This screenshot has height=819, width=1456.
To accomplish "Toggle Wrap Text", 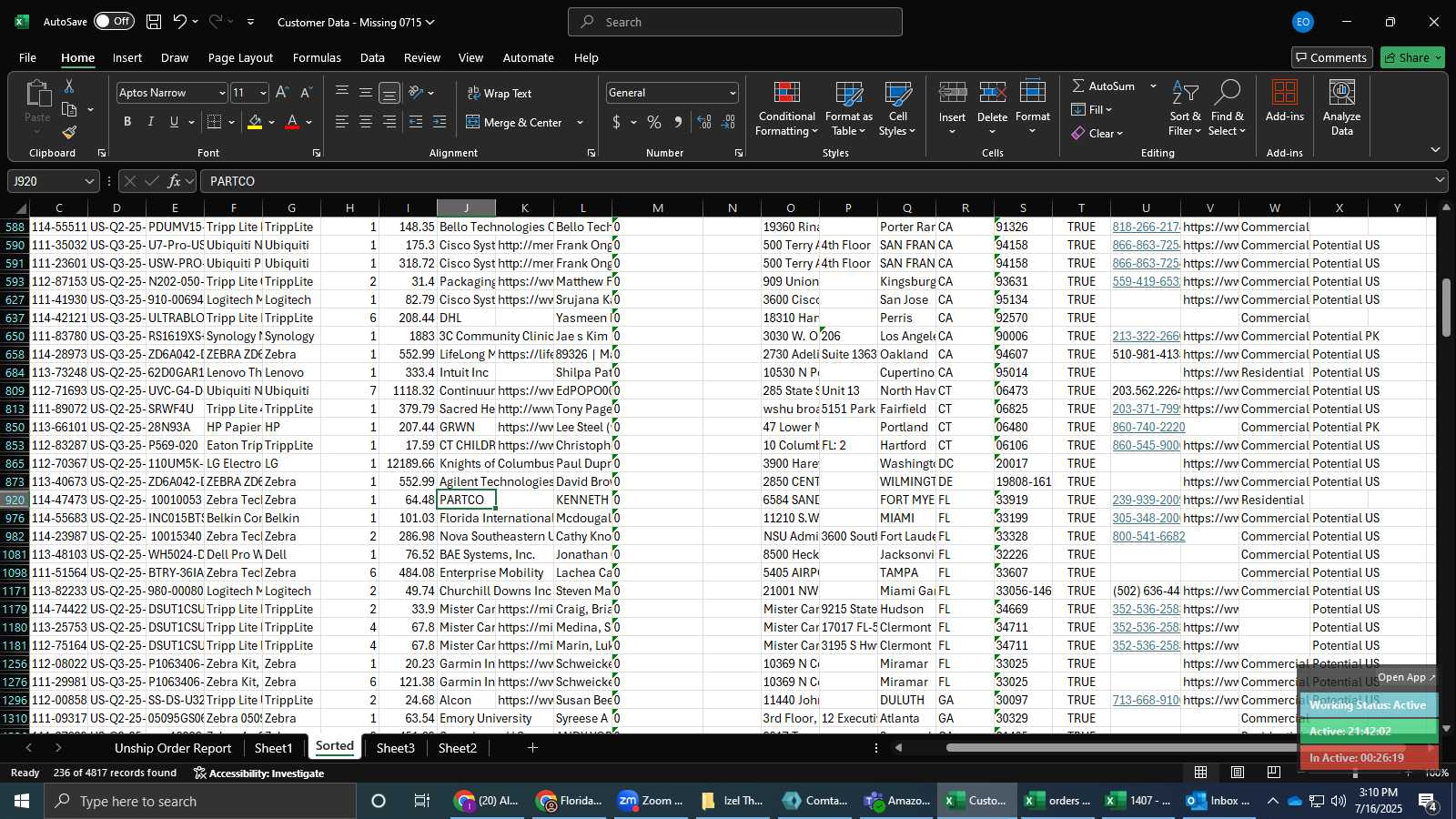I will pos(499,93).
